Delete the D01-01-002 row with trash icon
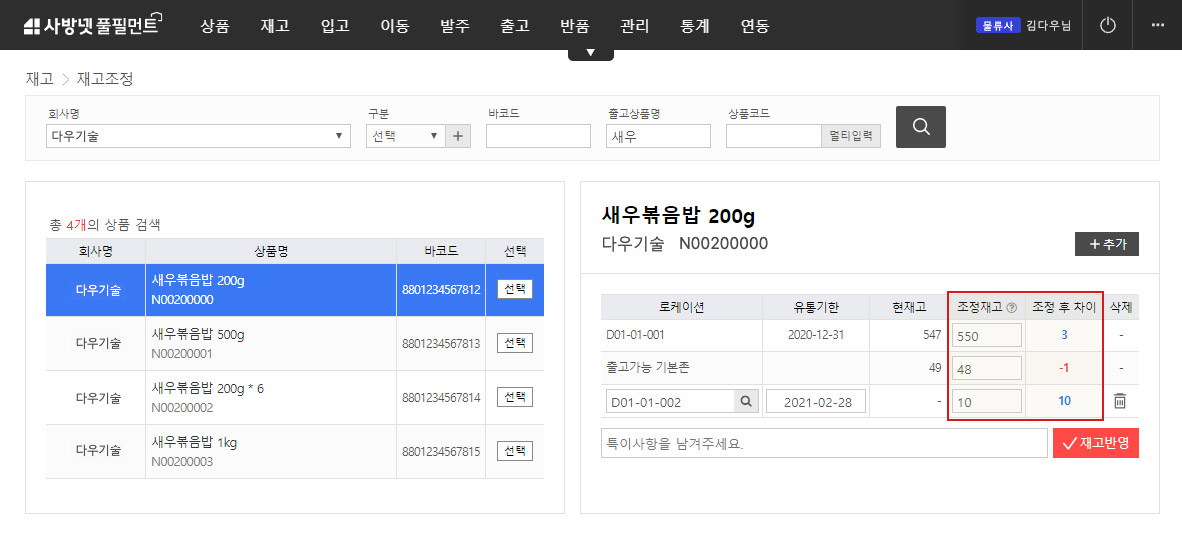1182x539 pixels. click(1120, 401)
